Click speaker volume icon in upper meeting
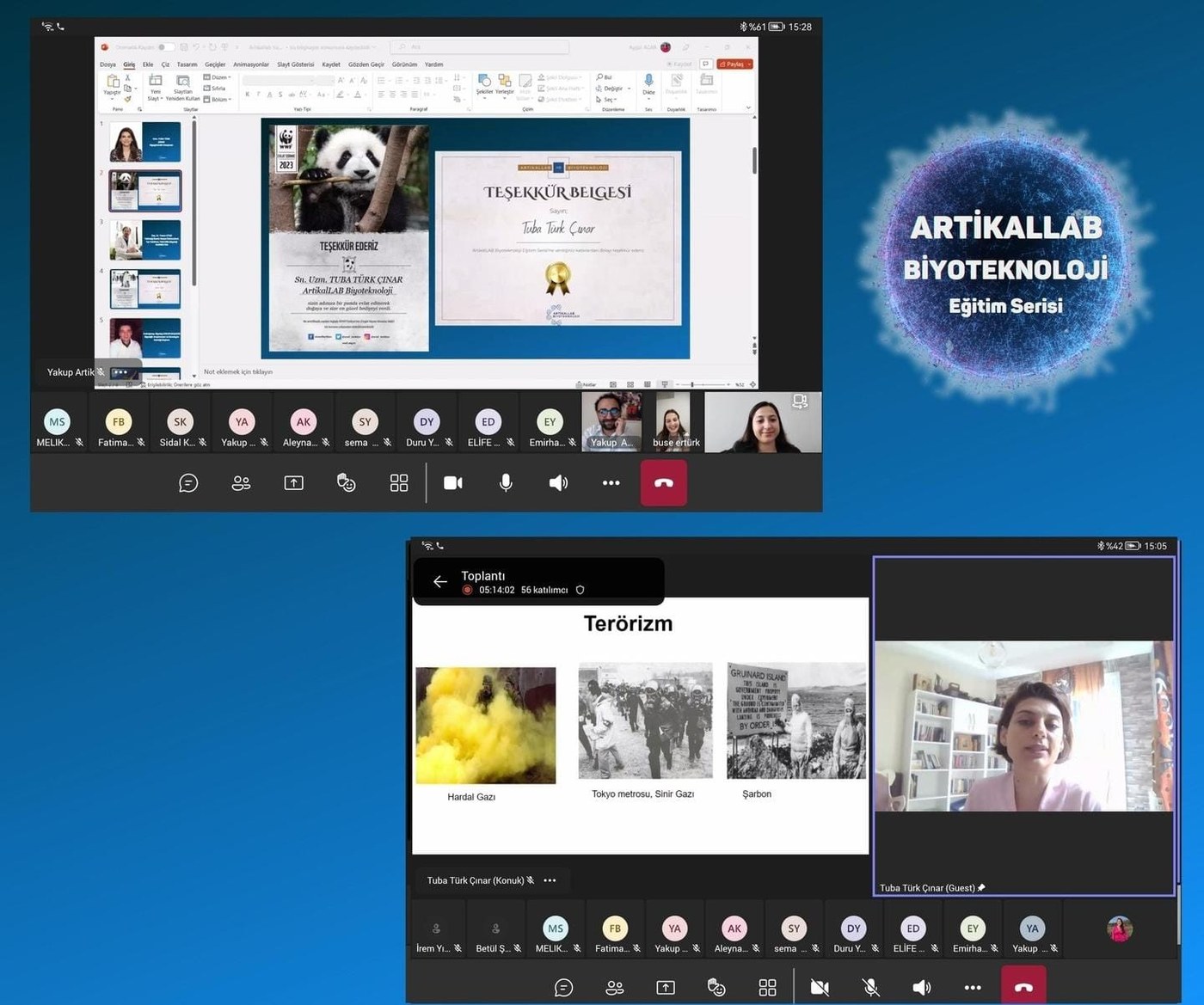Image resolution: width=1204 pixels, height=1005 pixels. tap(558, 483)
